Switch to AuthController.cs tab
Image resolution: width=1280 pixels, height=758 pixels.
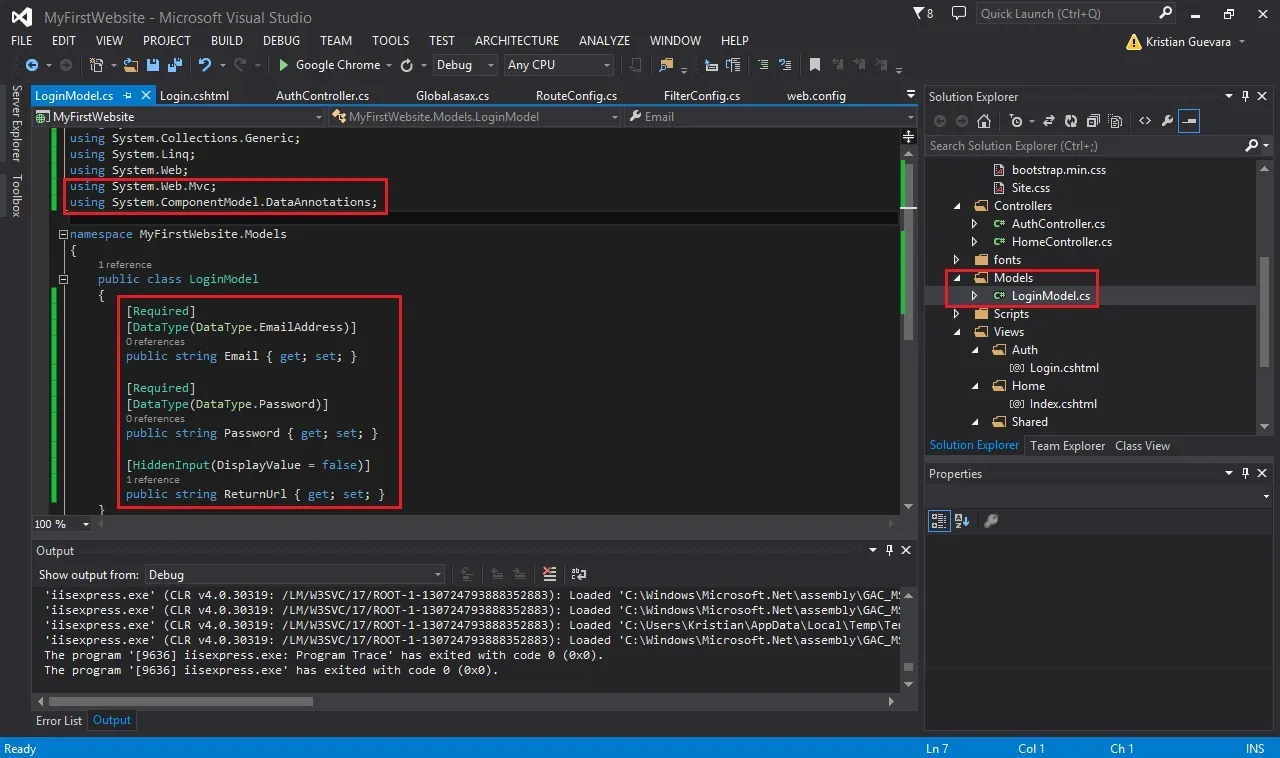322,96
